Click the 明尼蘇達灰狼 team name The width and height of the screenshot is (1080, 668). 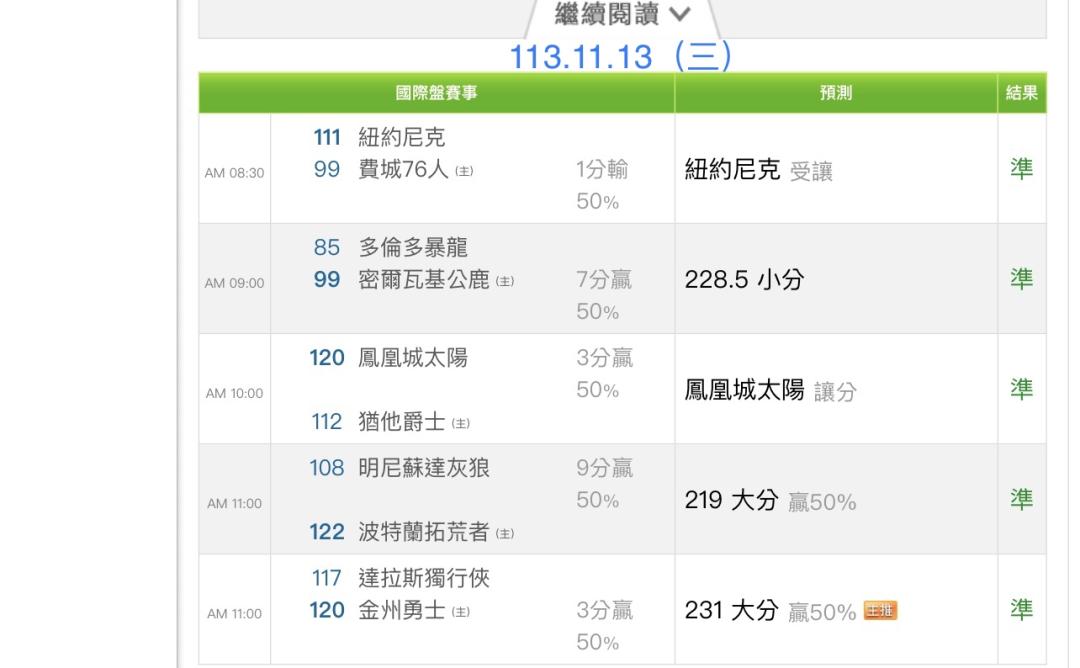pyautogui.click(x=424, y=468)
